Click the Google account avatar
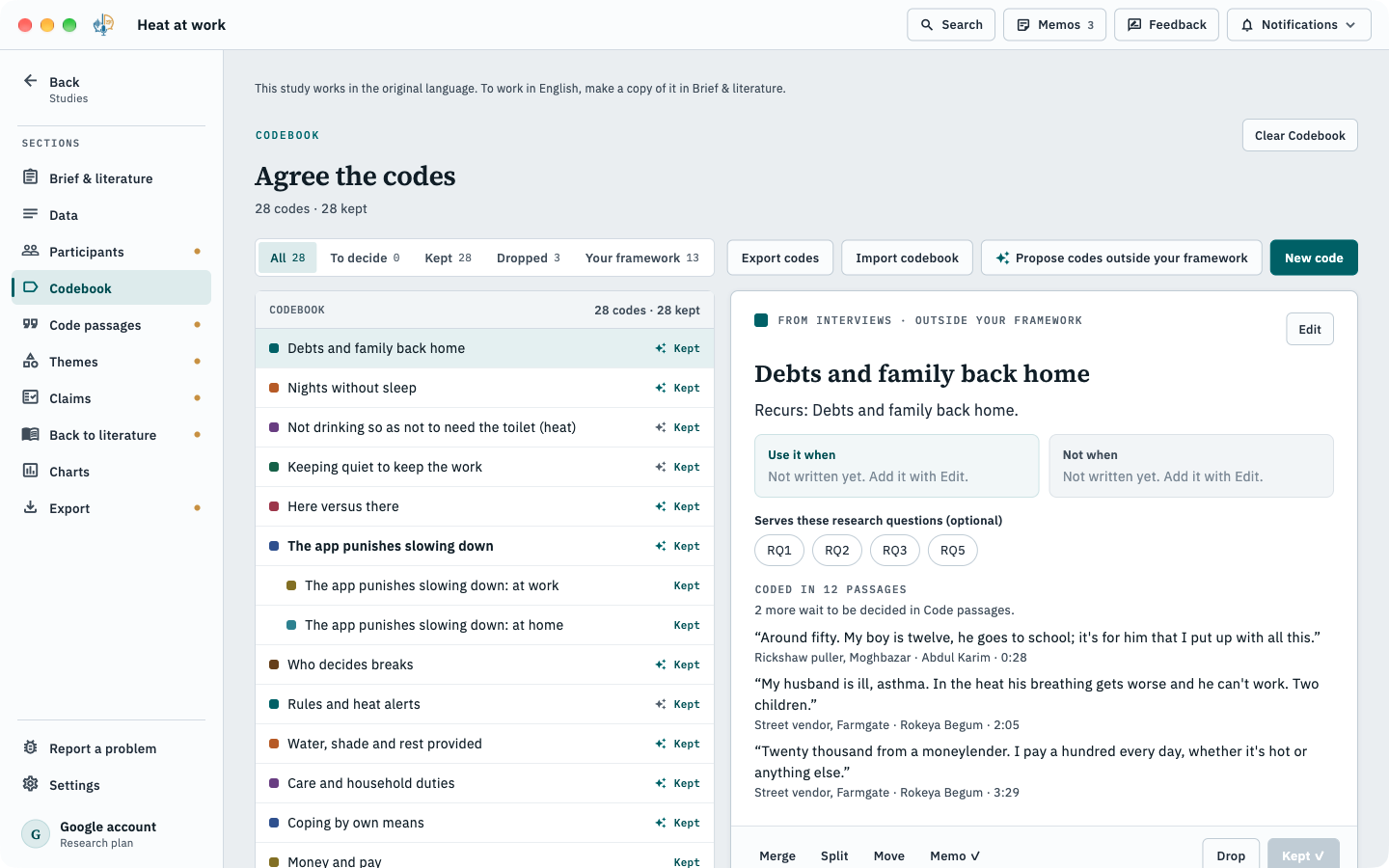This screenshot has height=868, width=1389. pyautogui.click(x=36, y=834)
